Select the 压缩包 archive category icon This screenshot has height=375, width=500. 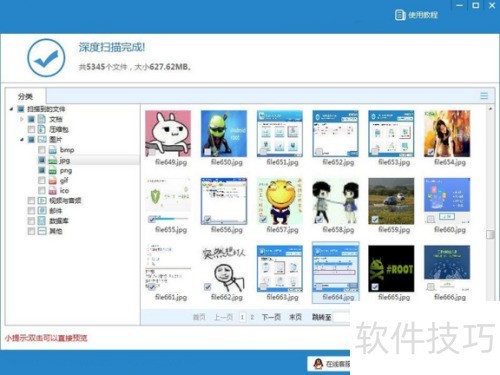(x=42, y=129)
